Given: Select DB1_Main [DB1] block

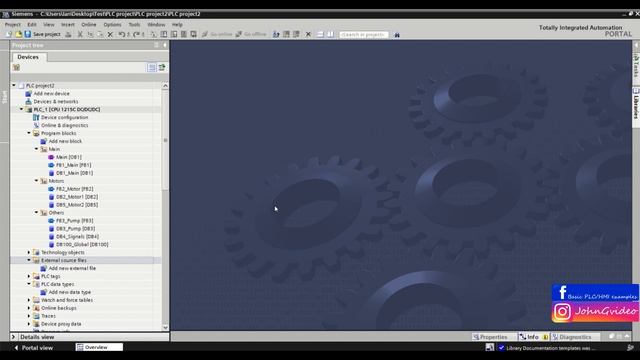Looking at the screenshot, I should 75,173.
